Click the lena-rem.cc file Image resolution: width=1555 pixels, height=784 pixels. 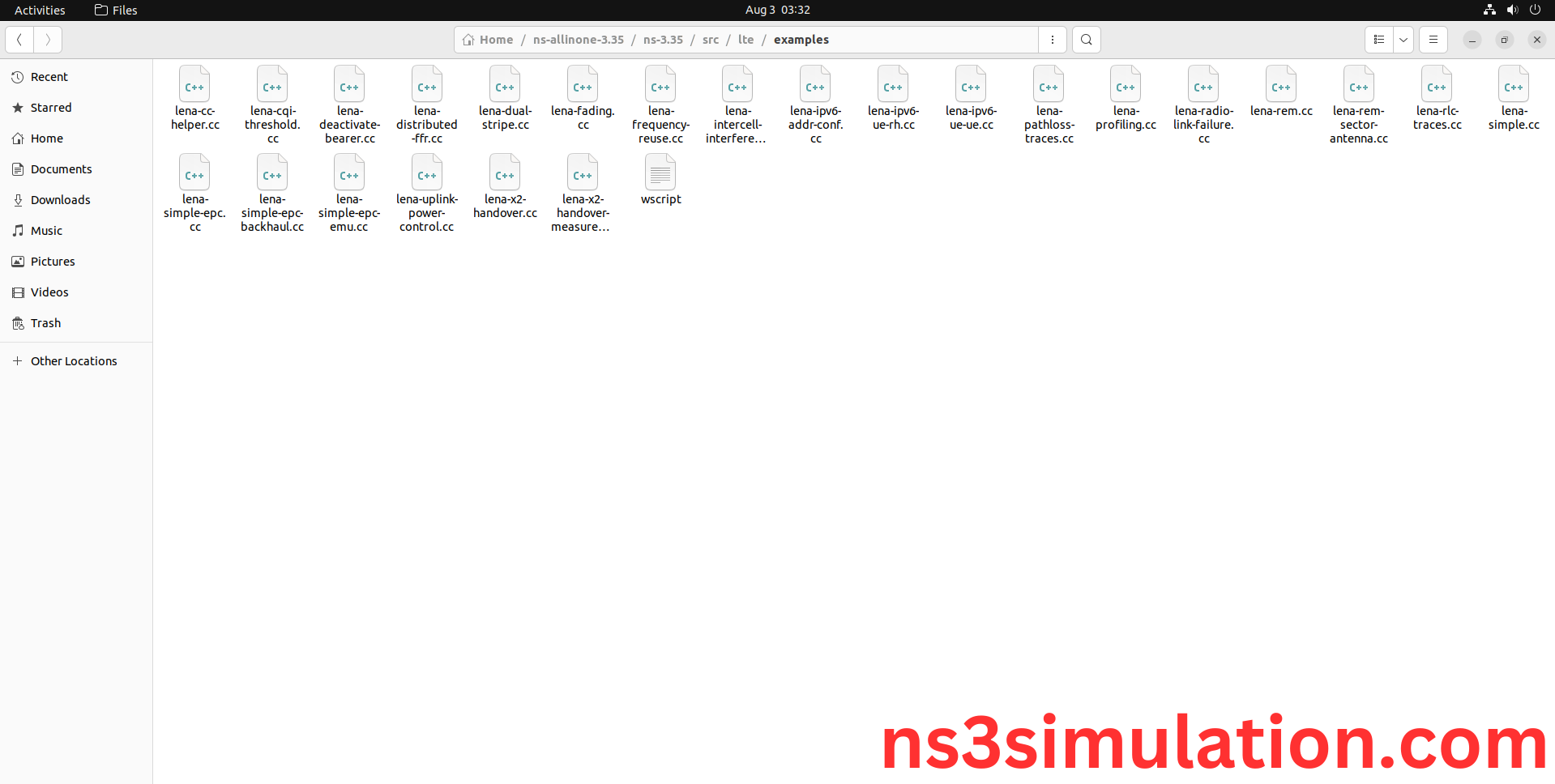pyautogui.click(x=1281, y=92)
